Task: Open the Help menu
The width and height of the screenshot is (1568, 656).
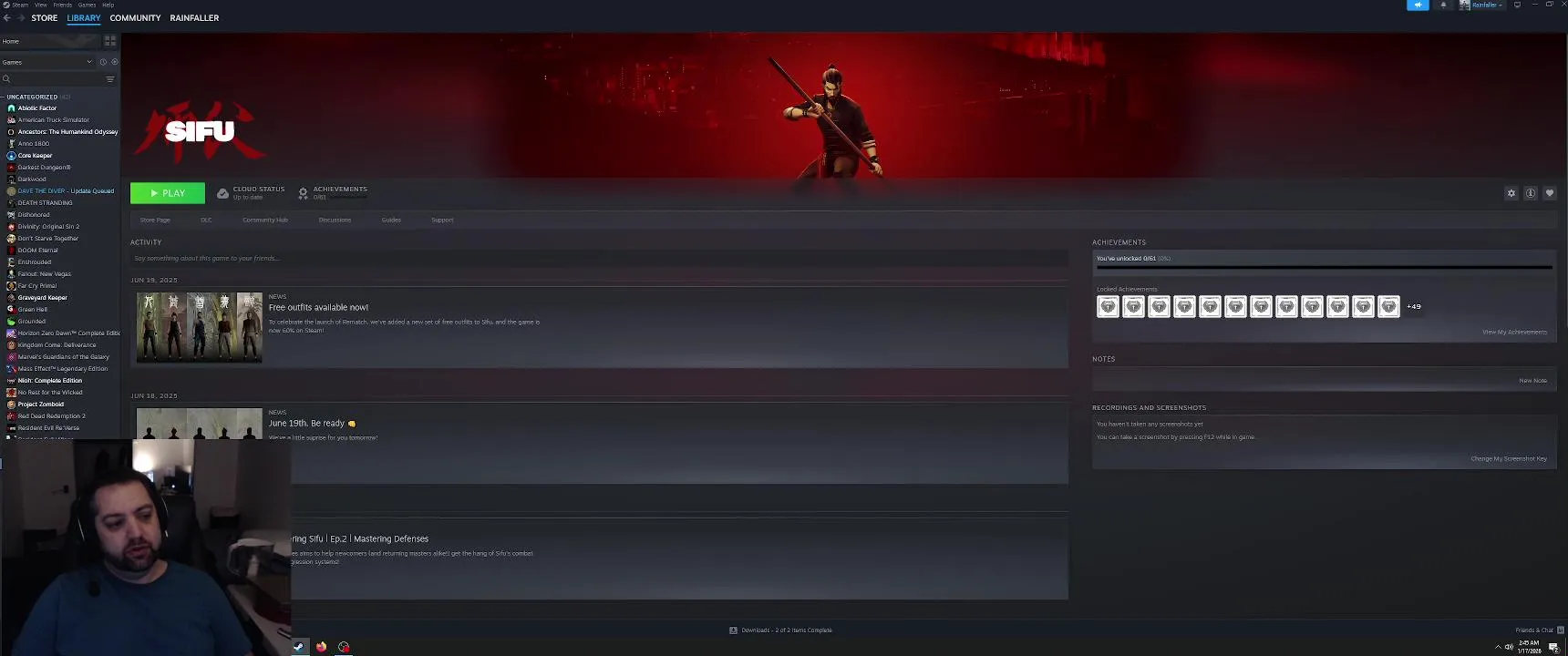Action: point(108,5)
